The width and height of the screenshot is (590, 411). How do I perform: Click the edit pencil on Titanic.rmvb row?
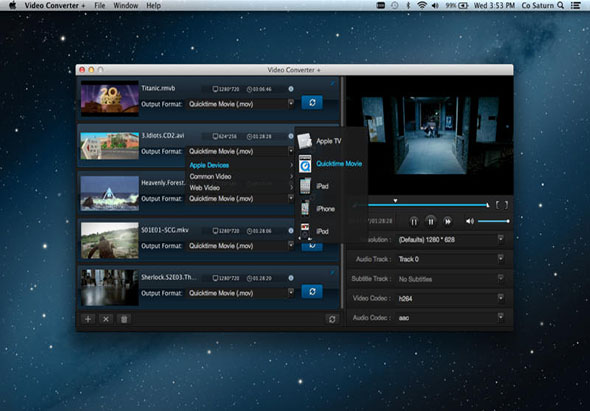(x=333, y=83)
